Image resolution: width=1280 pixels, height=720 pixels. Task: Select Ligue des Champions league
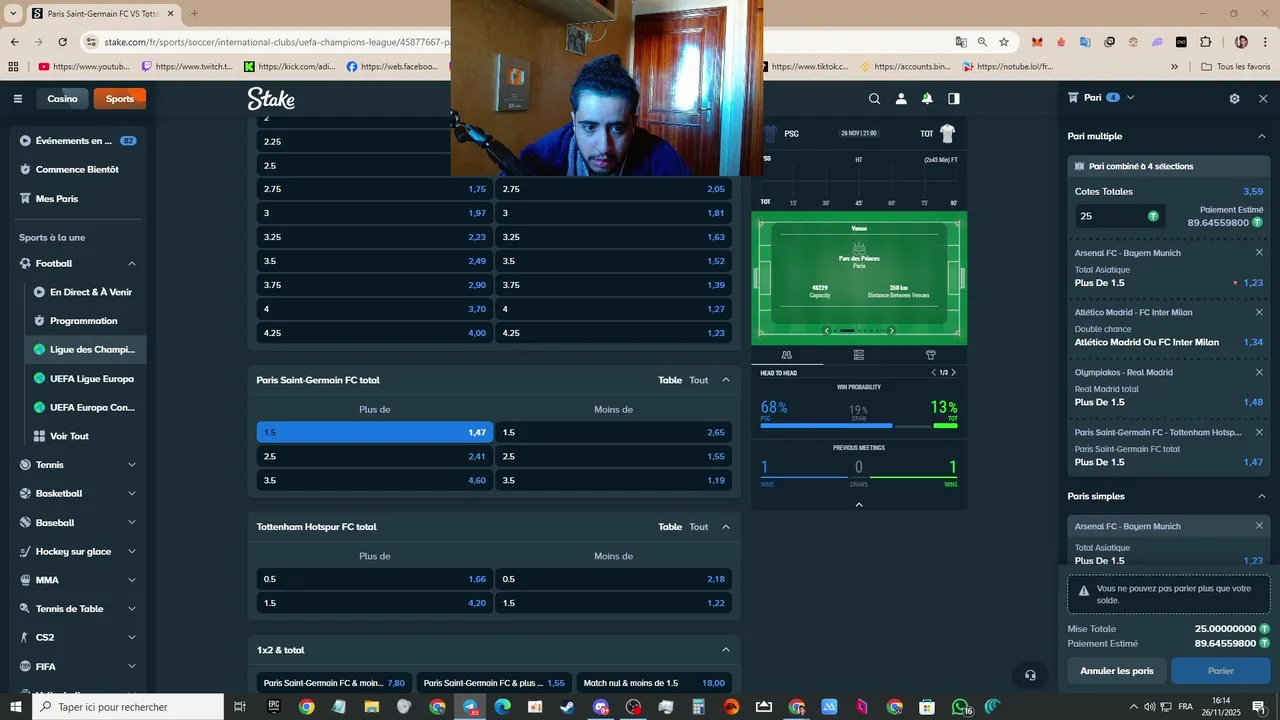86,349
